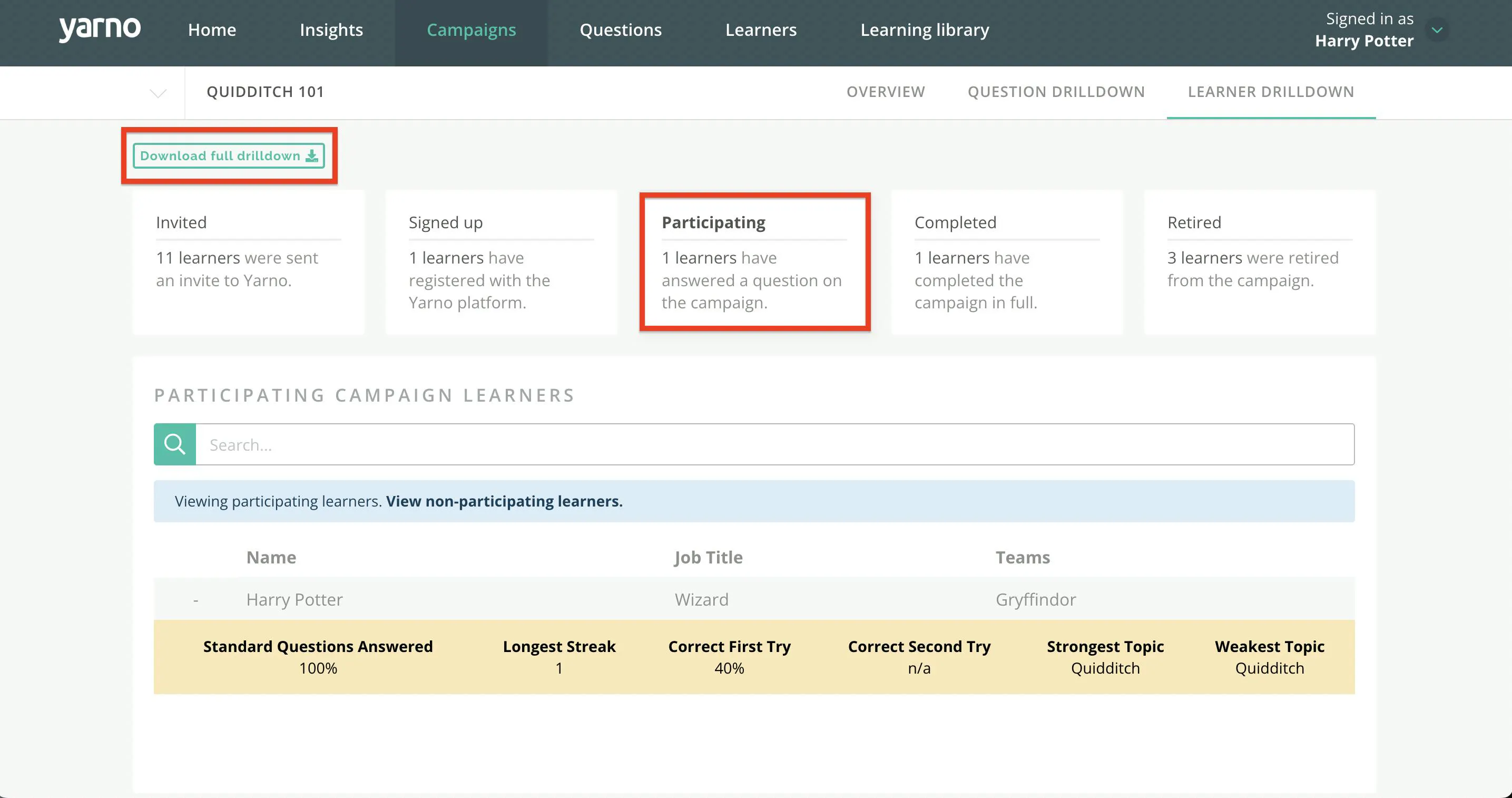Open the Questions menu
The height and width of the screenshot is (798, 1512).
click(x=621, y=30)
